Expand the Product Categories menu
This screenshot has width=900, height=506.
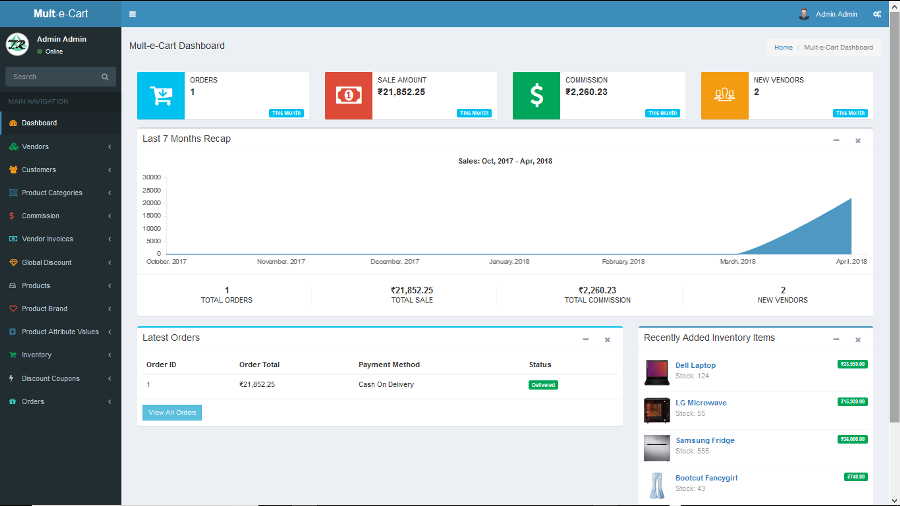(60, 193)
